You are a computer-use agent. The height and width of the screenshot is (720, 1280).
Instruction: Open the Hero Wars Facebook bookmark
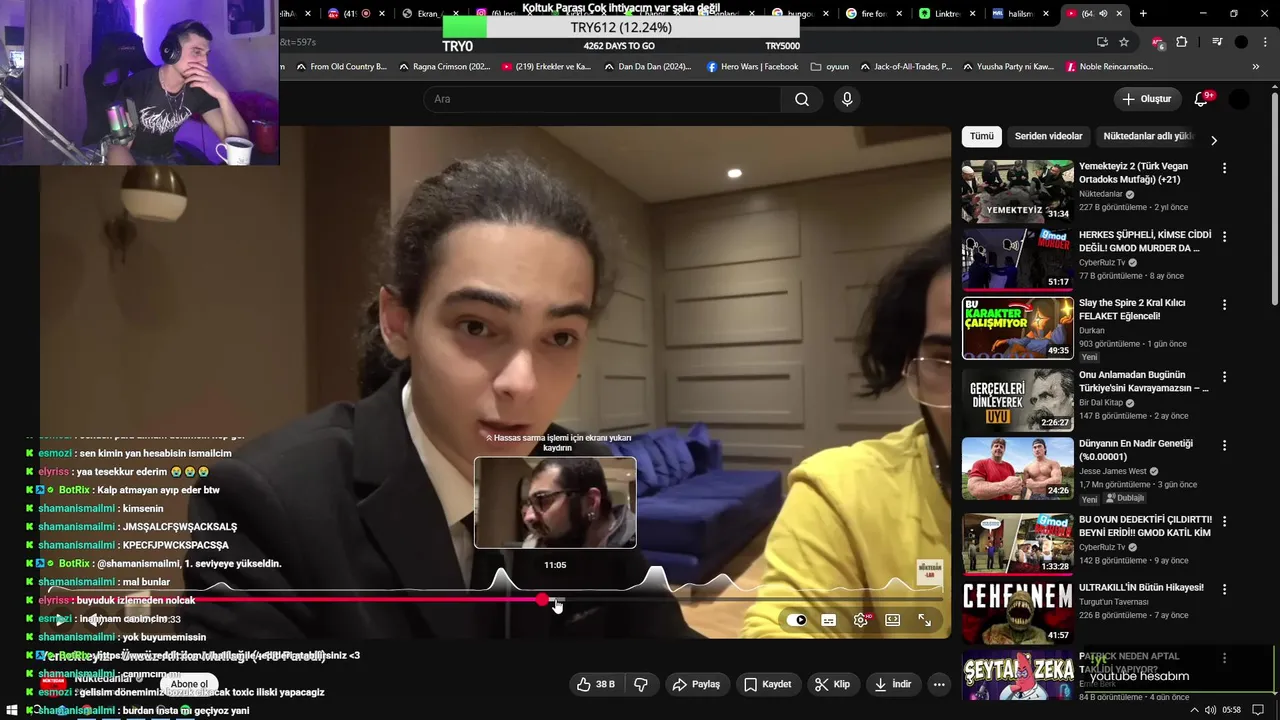[x=752, y=67]
